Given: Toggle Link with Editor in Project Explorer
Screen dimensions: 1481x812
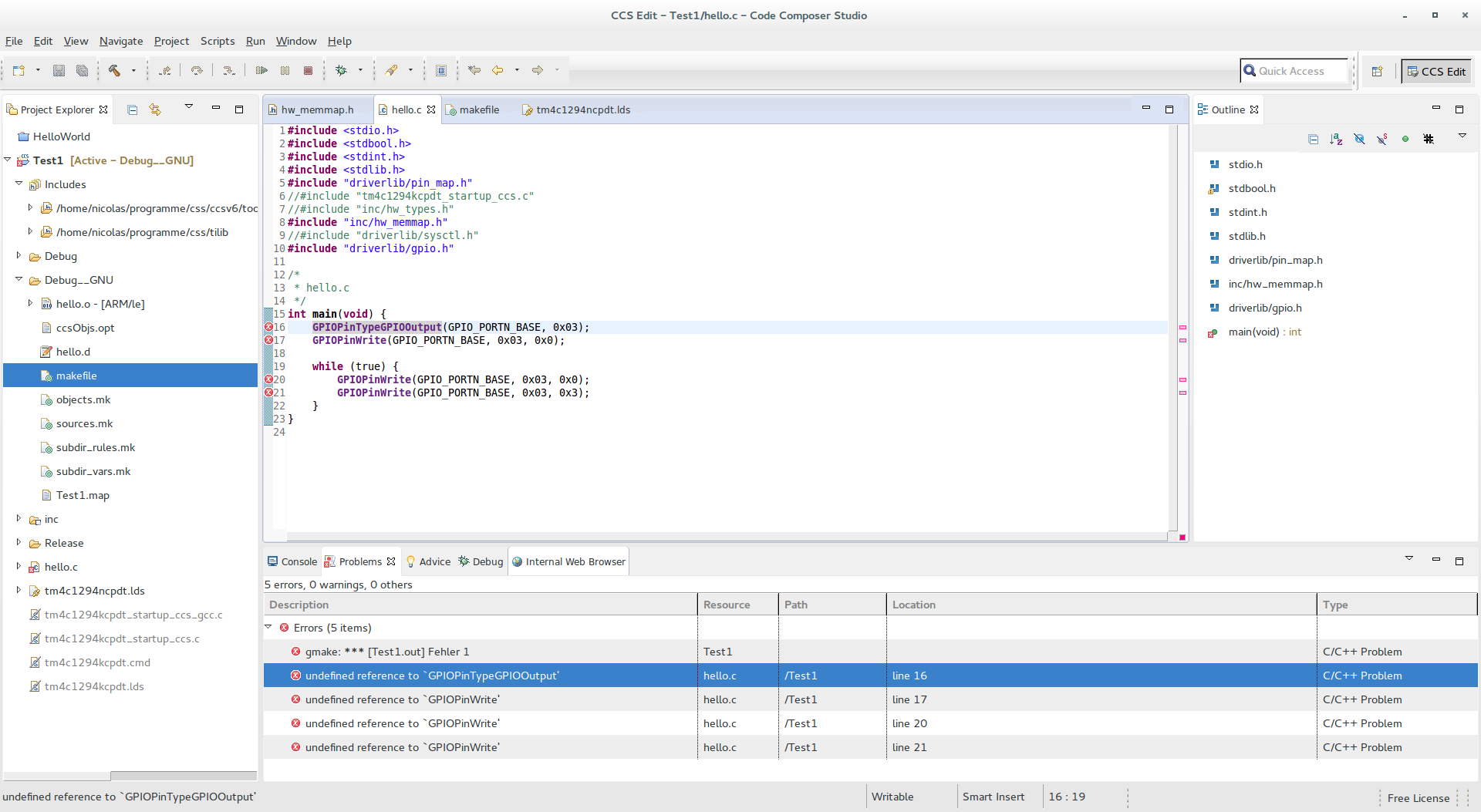Looking at the screenshot, I should coord(156,109).
